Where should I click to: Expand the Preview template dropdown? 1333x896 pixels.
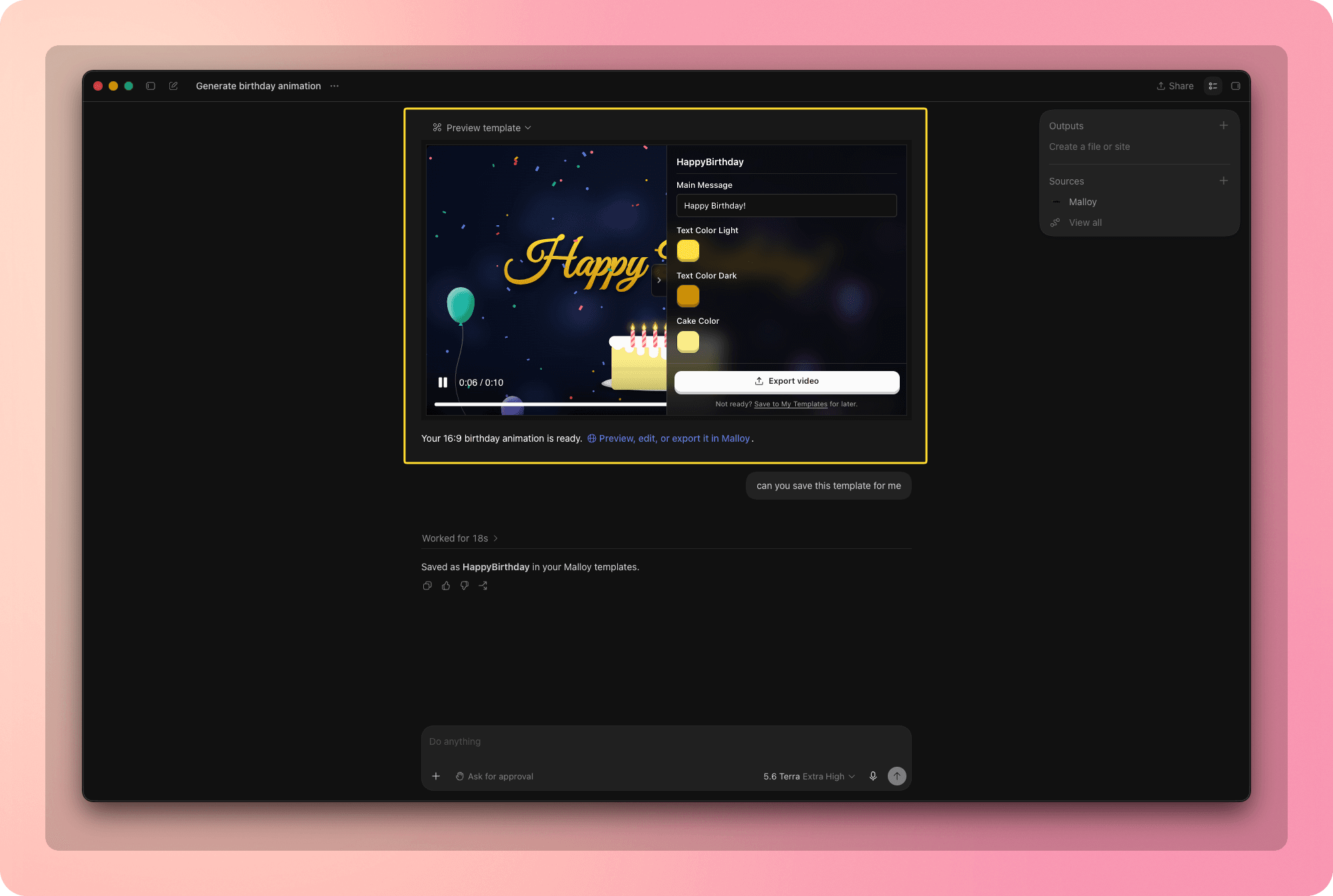pos(482,128)
